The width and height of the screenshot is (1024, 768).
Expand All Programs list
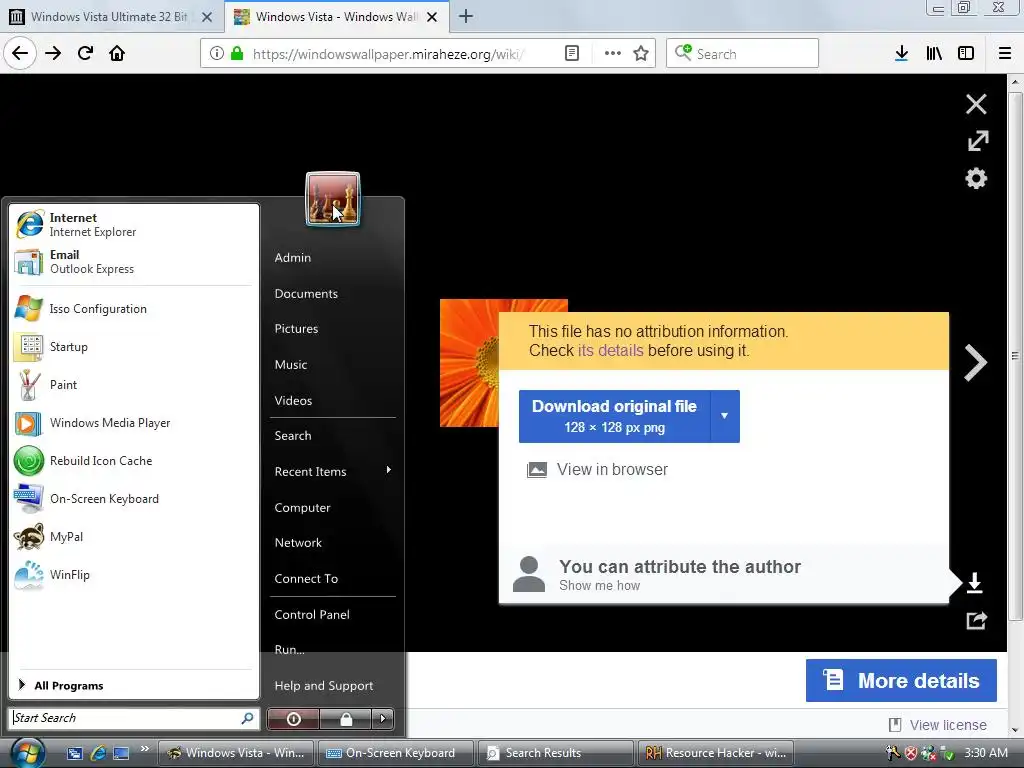(x=134, y=685)
